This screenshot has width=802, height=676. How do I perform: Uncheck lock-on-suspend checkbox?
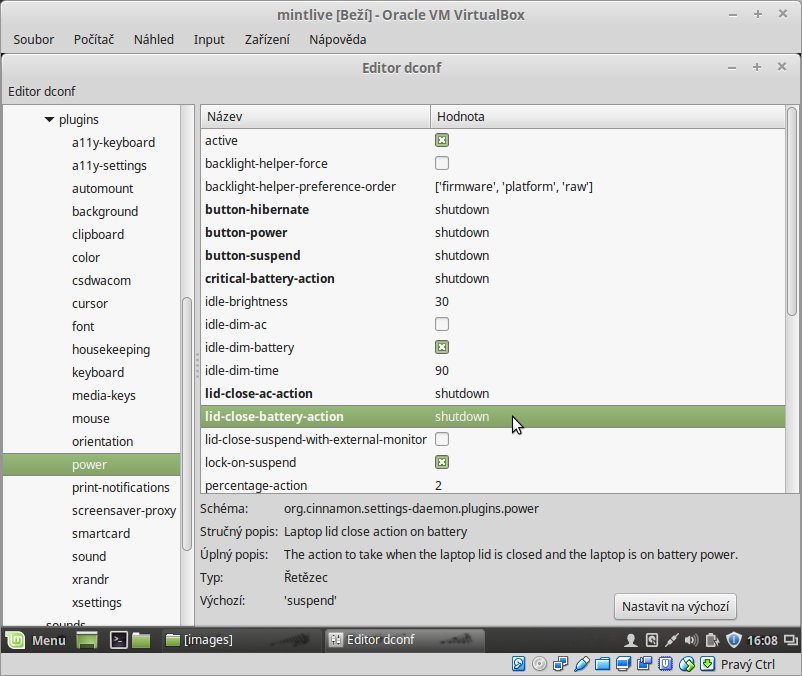(442, 462)
